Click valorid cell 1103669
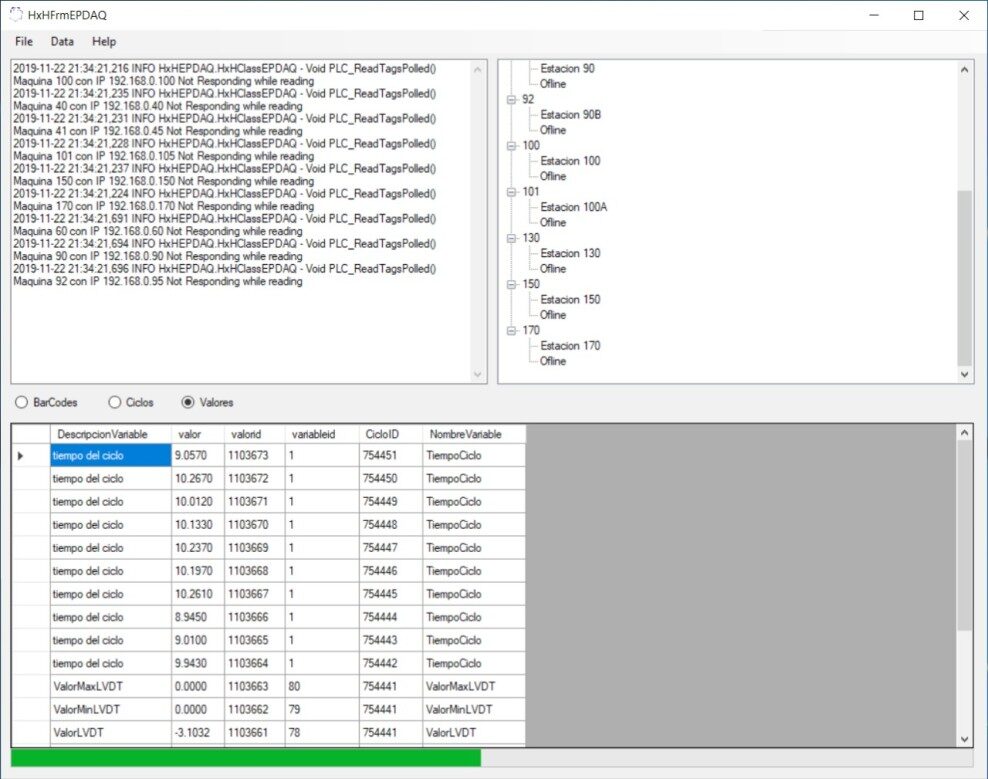The width and height of the screenshot is (988, 779). (x=255, y=548)
